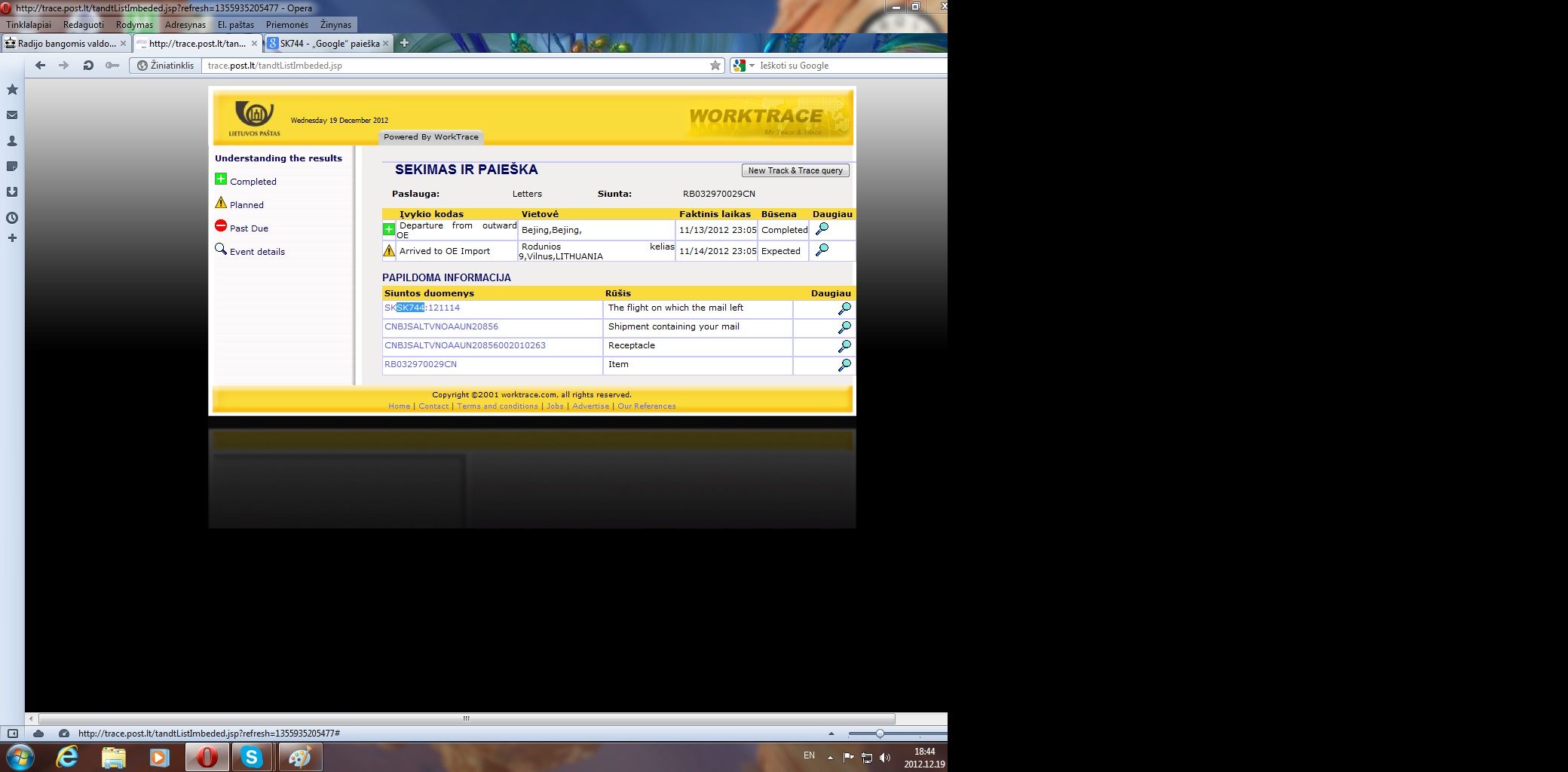This screenshot has height=772, width=1568.
Task: Click the Terms and conditions footer link
Action: click(x=497, y=406)
